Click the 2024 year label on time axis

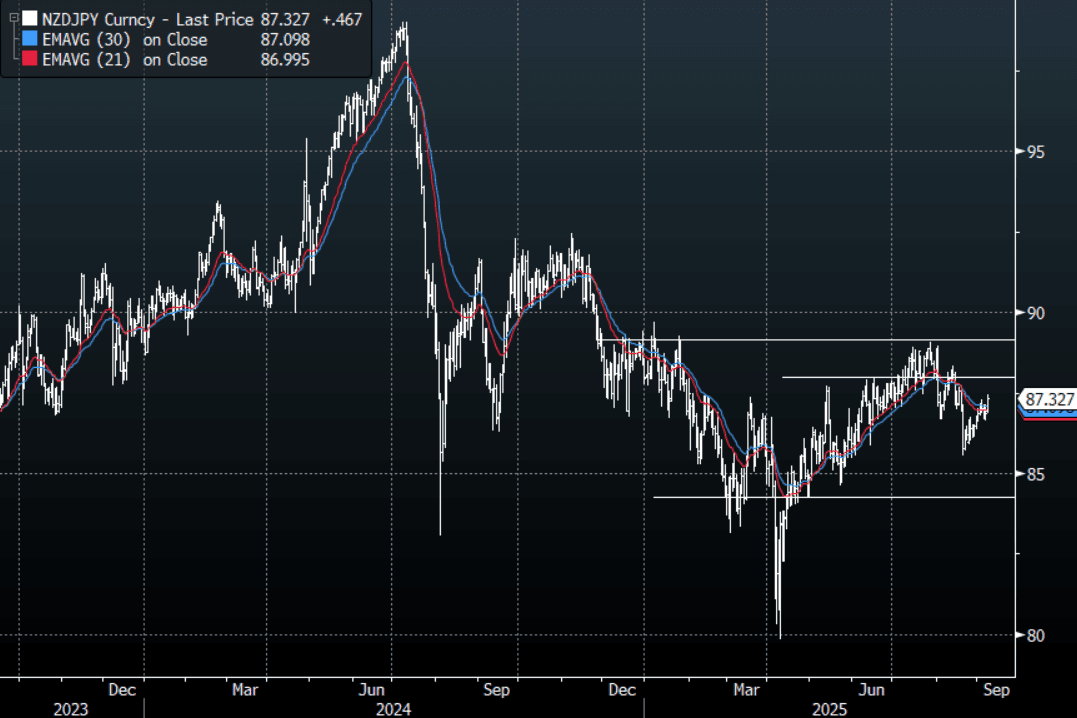(x=393, y=709)
